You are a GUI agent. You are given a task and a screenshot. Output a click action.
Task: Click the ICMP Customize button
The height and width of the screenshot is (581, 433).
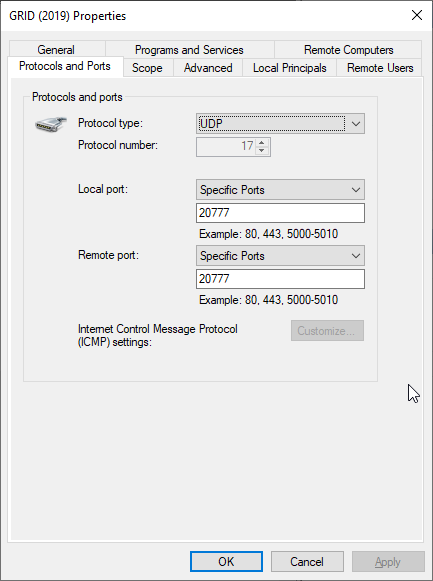(x=327, y=331)
